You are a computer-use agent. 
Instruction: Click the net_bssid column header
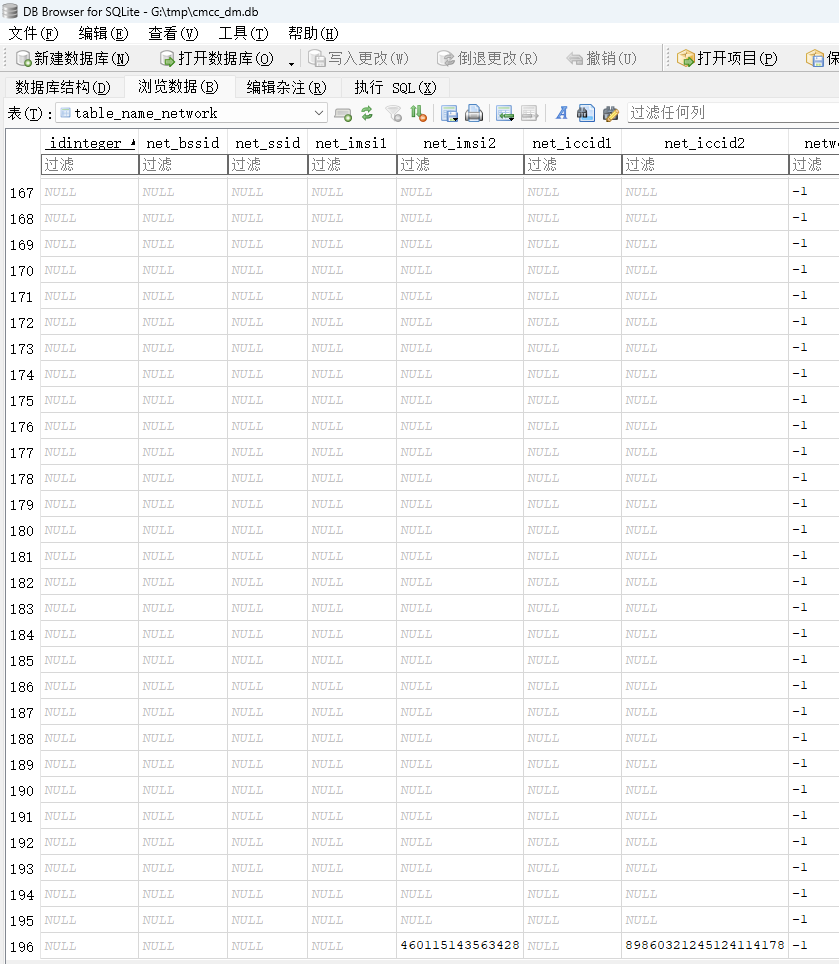coord(183,143)
